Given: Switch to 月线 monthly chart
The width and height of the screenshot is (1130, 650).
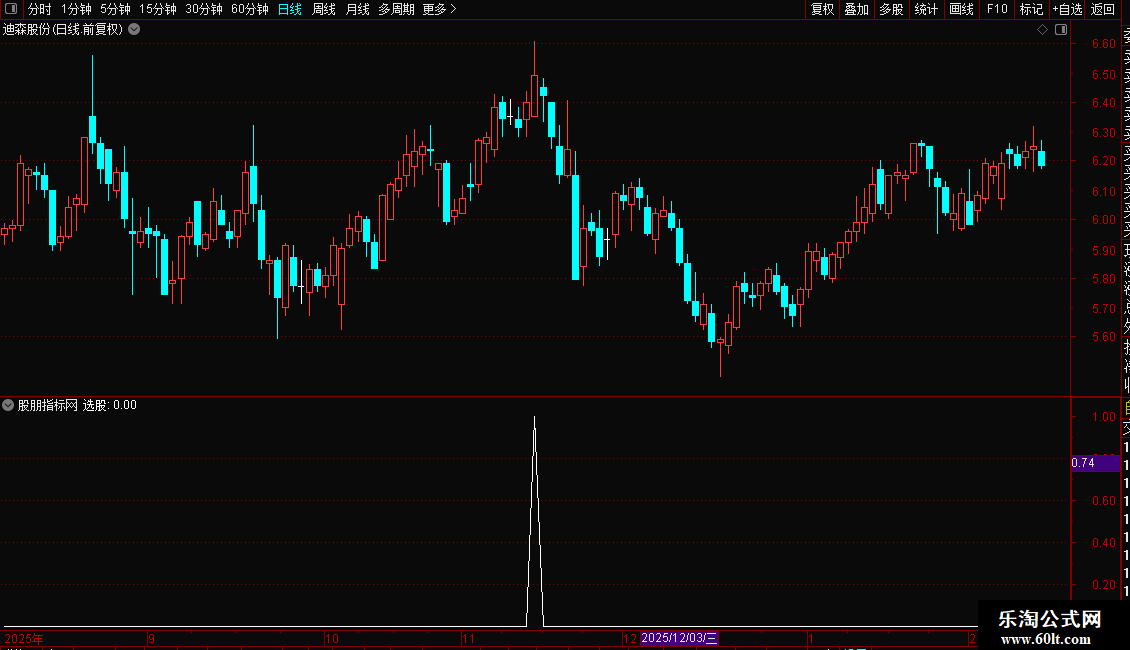Looking at the screenshot, I should tap(357, 9).
